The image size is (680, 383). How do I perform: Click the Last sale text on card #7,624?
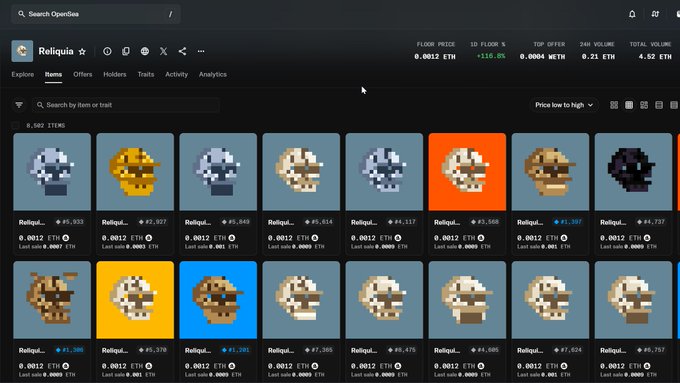tap(542, 374)
